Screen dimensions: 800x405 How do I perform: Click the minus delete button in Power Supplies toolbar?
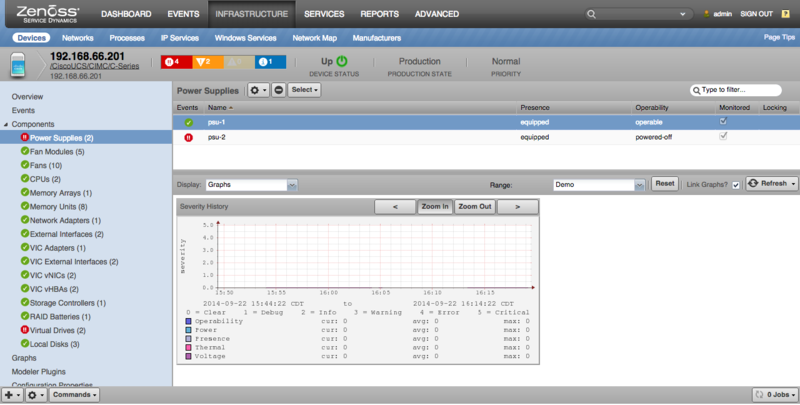[x=279, y=90]
